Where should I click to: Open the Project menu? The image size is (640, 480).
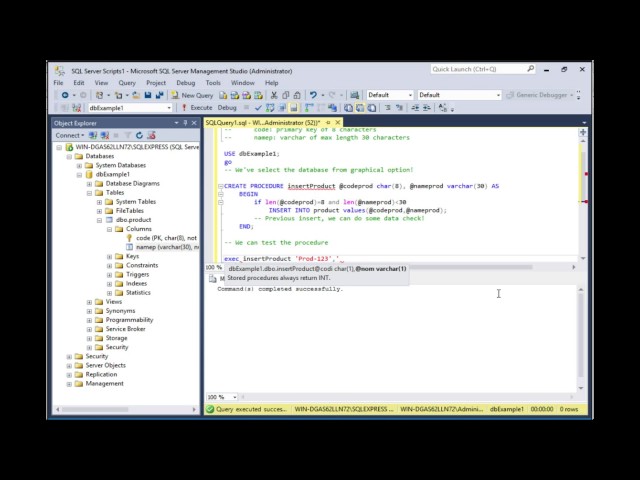[156, 83]
